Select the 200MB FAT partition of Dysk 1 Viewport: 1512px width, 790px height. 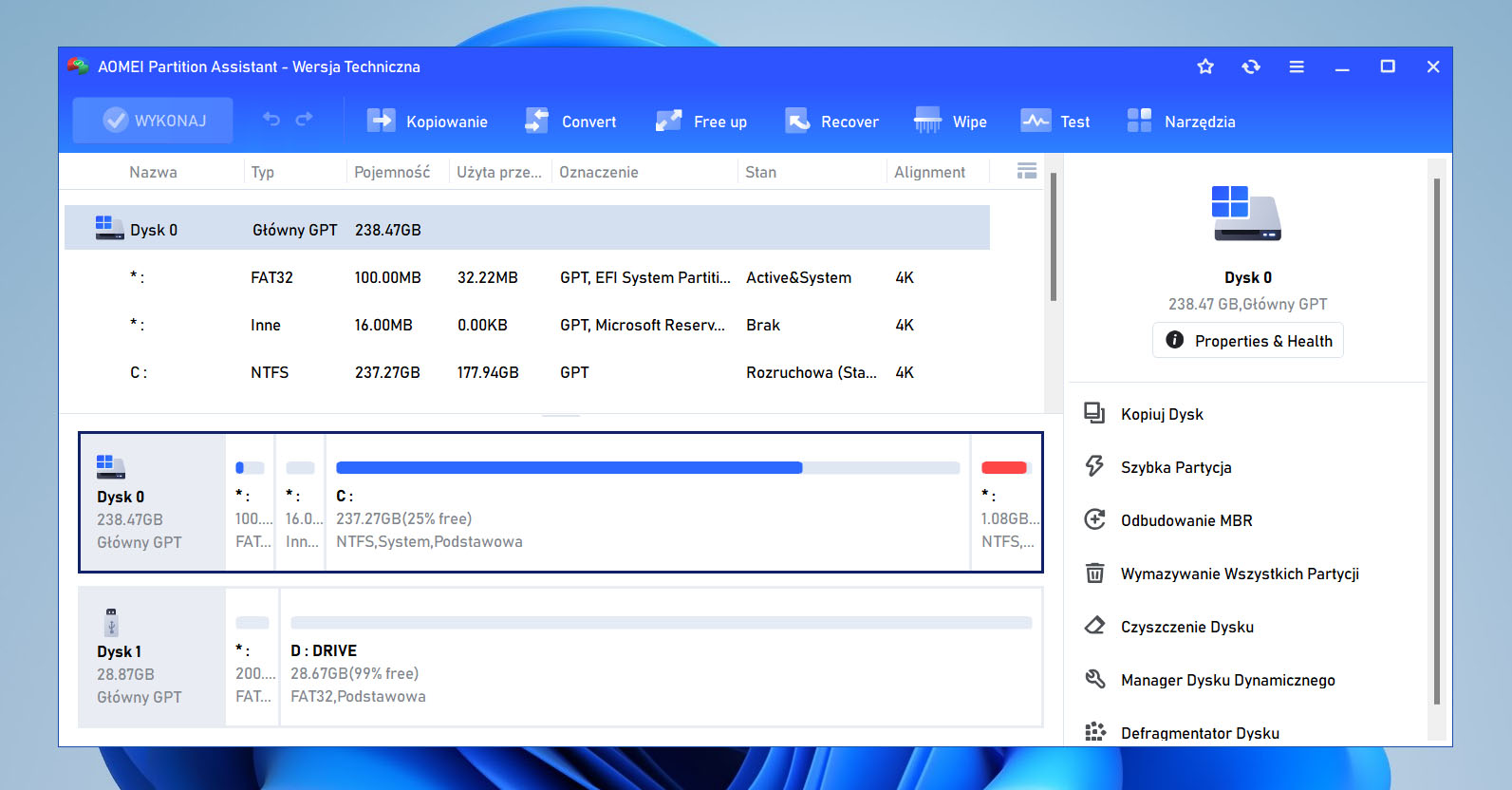pos(252,657)
